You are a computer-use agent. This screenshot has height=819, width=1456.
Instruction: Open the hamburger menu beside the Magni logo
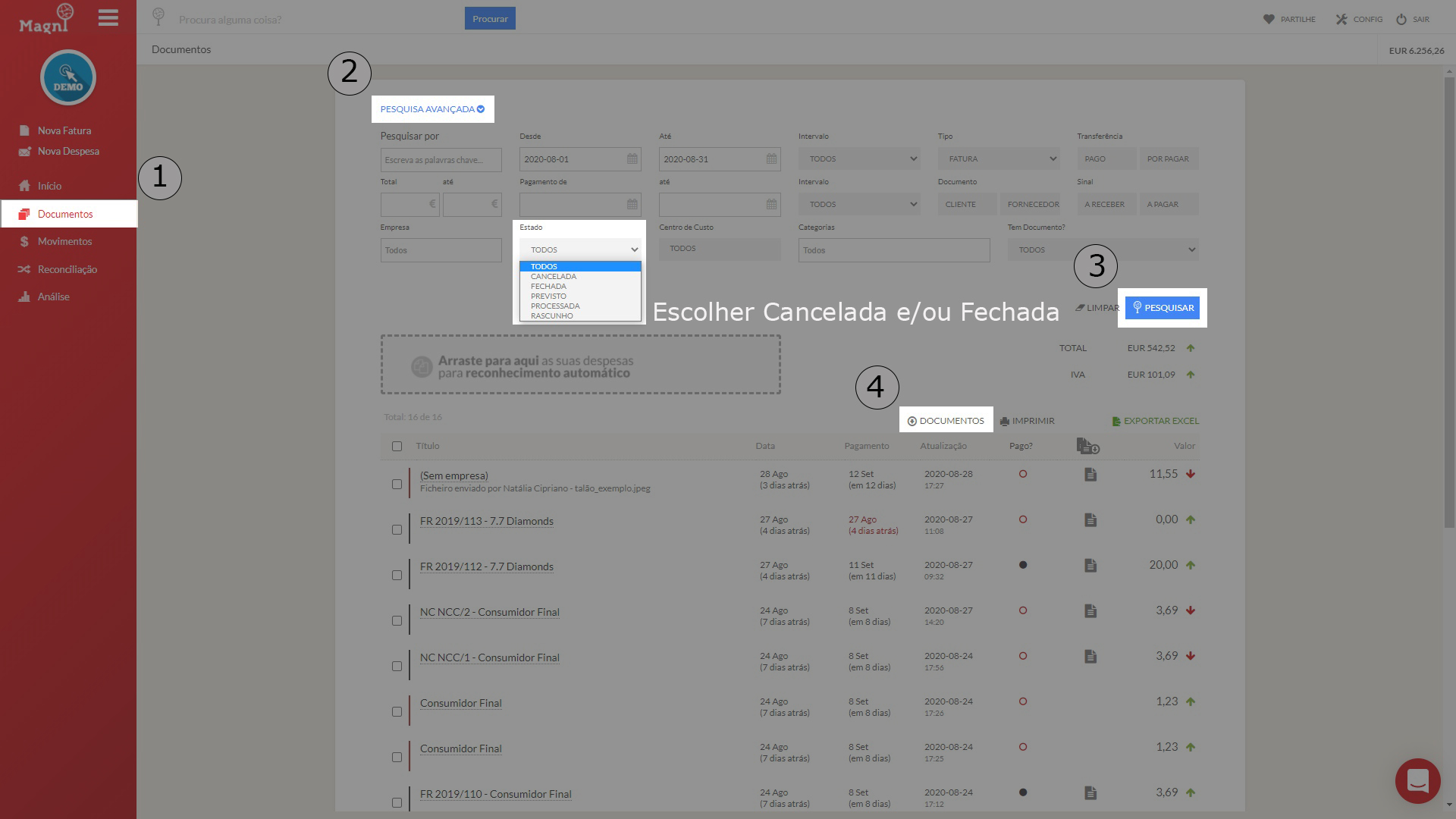(108, 17)
